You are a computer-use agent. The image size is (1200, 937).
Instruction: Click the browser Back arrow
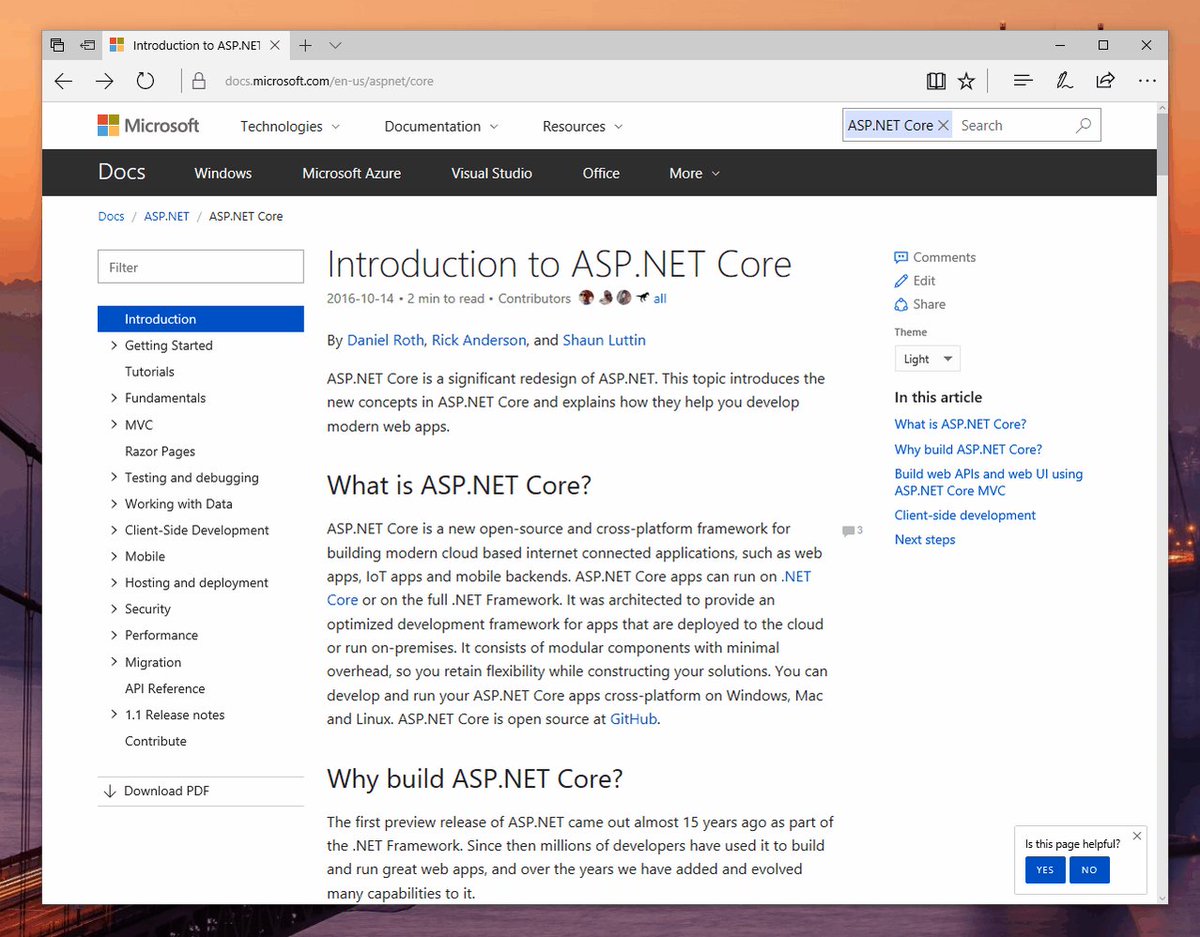[64, 81]
